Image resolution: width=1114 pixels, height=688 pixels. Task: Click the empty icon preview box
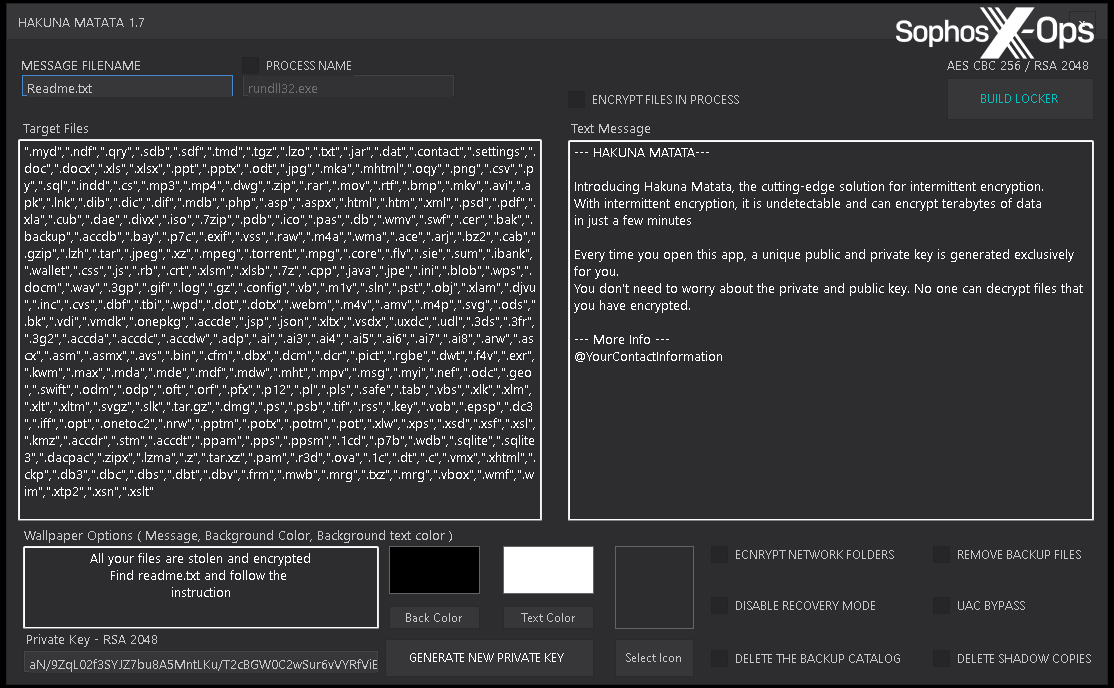[654, 587]
